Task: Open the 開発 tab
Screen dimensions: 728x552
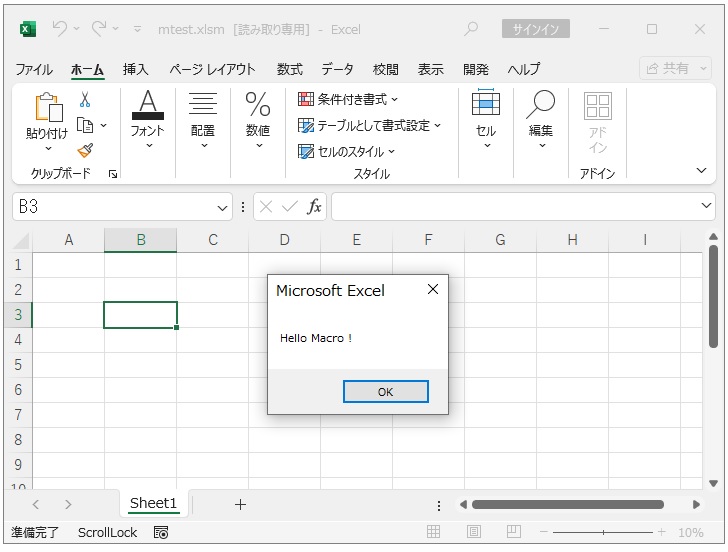Action: coord(476,69)
